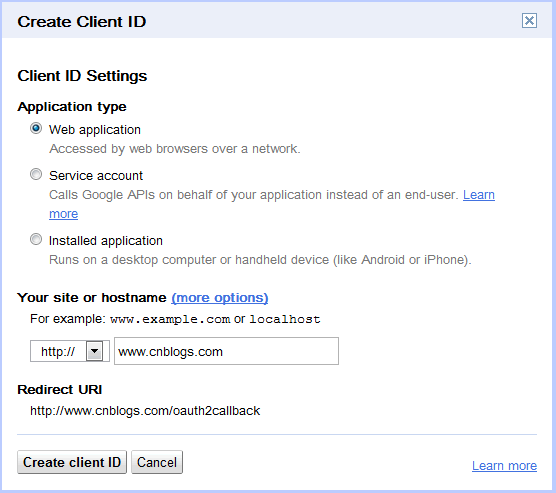Click the Web application label text
This screenshot has width=556, height=493.
[x=95, y=130]
